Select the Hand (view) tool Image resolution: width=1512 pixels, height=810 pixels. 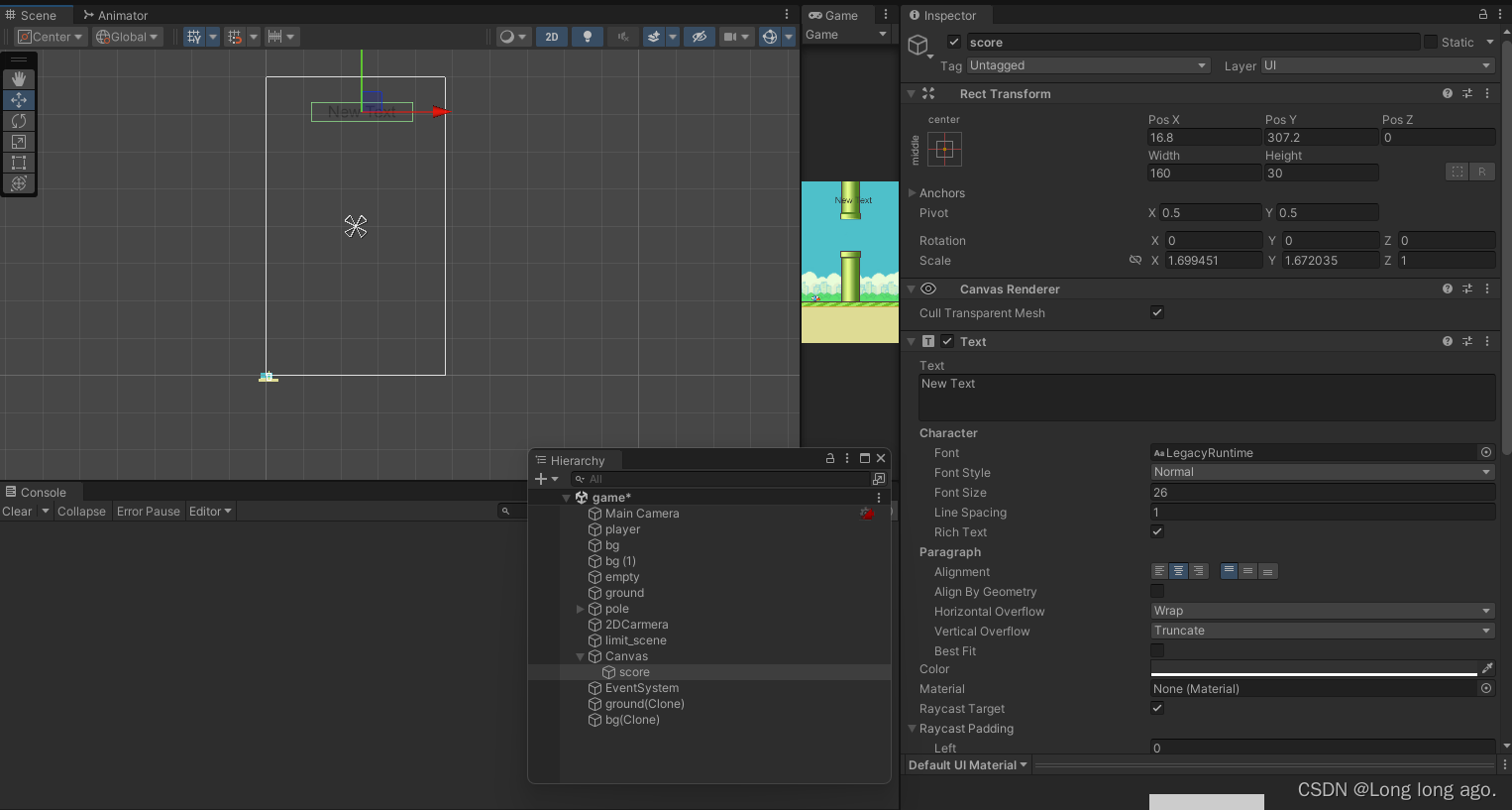point(19,79)
